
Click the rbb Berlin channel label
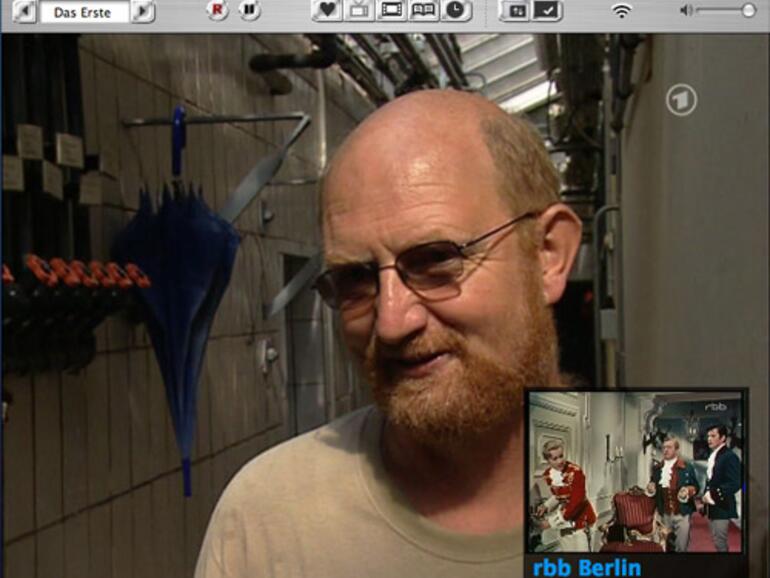587,567
